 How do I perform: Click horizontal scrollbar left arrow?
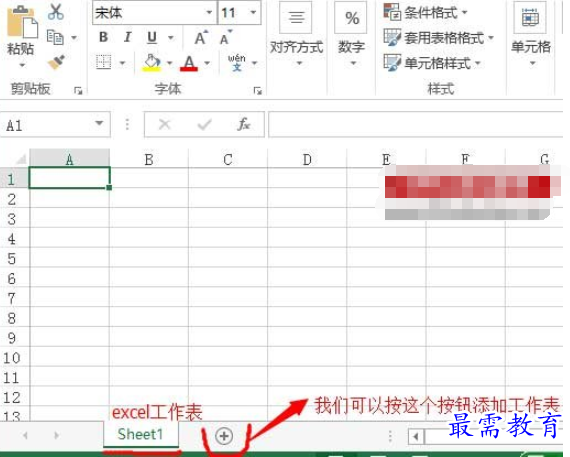point(416,436)
